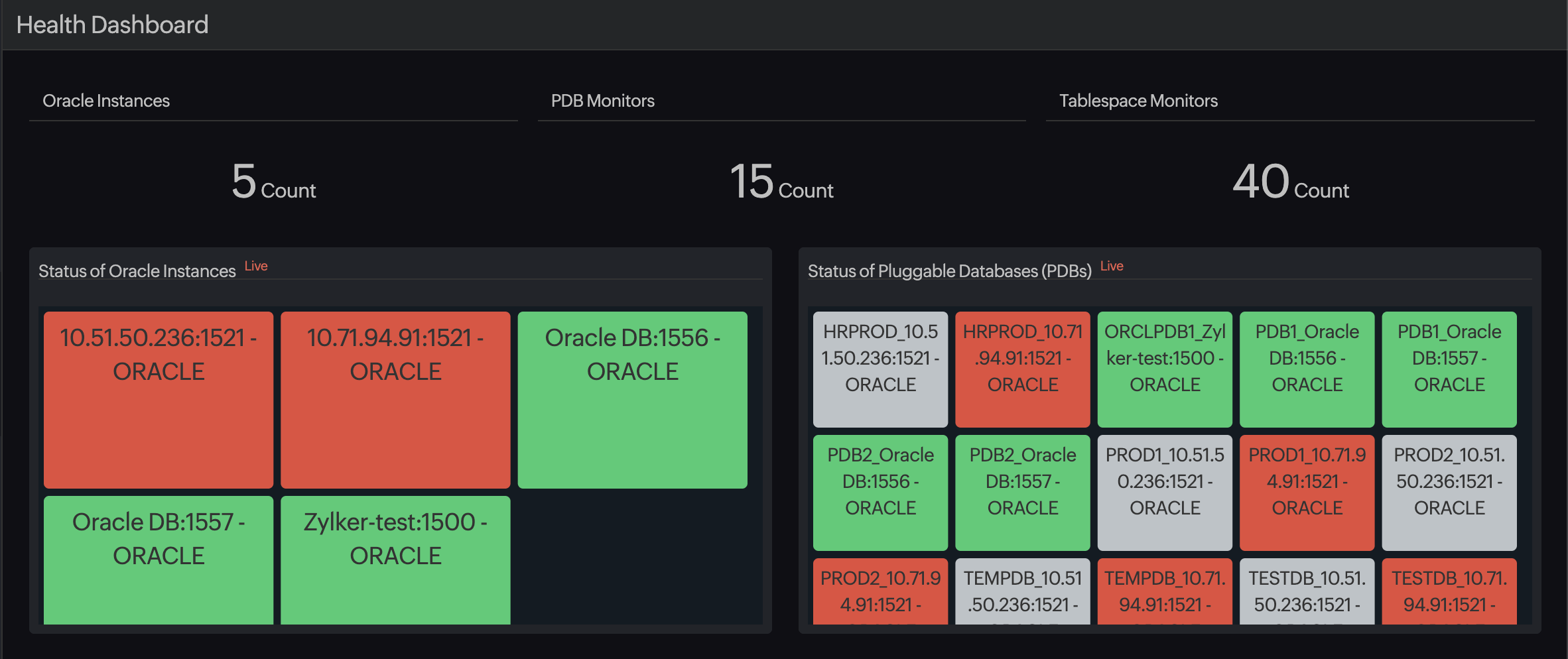
Task: Click the red HRPROD_10.71.94.91 PDB tile
Action: [1022, 368]
